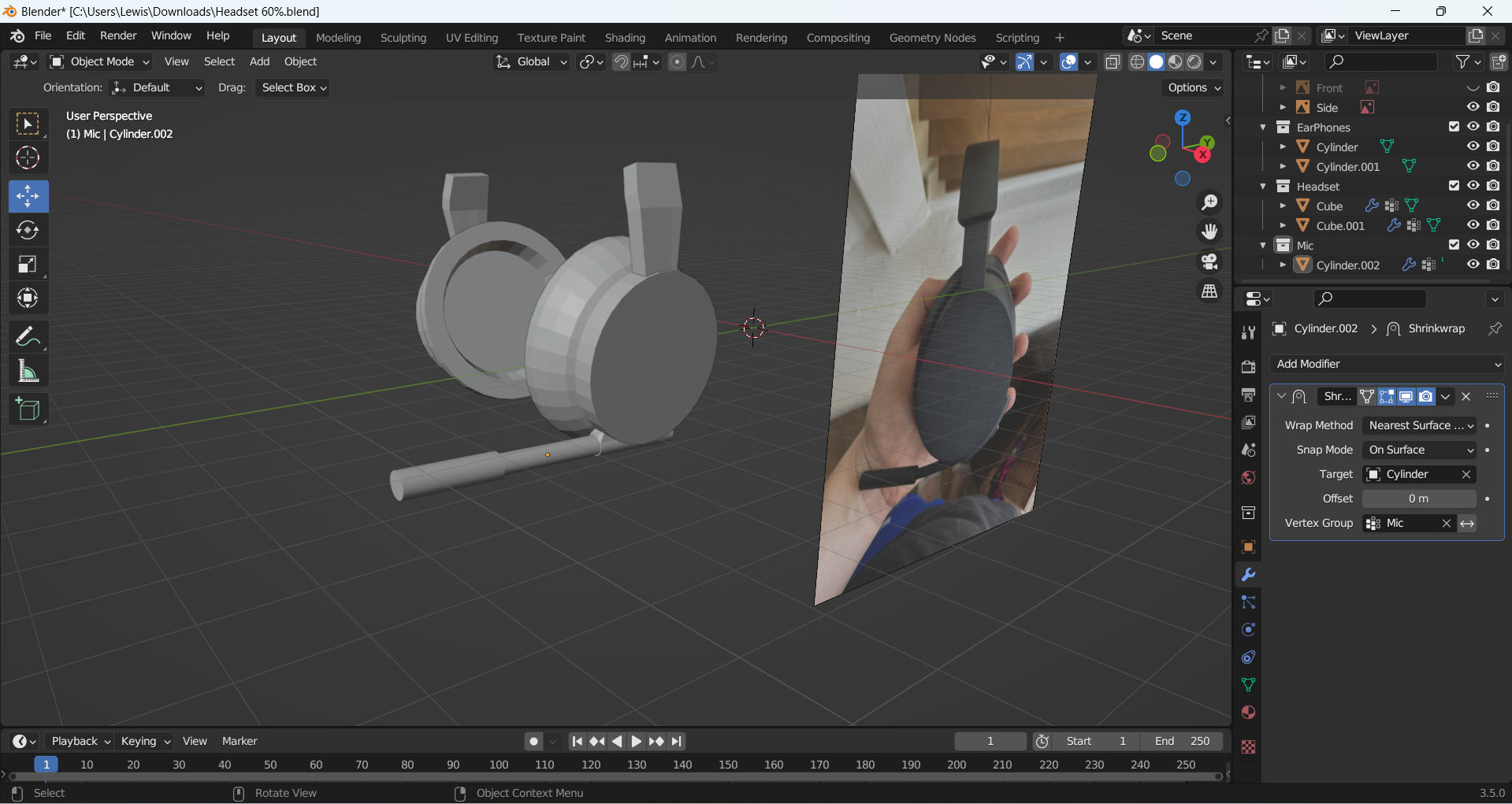Toggle visibility of Cube.001
This screenshot has height=804, width=1512.
pos(1473,225)
